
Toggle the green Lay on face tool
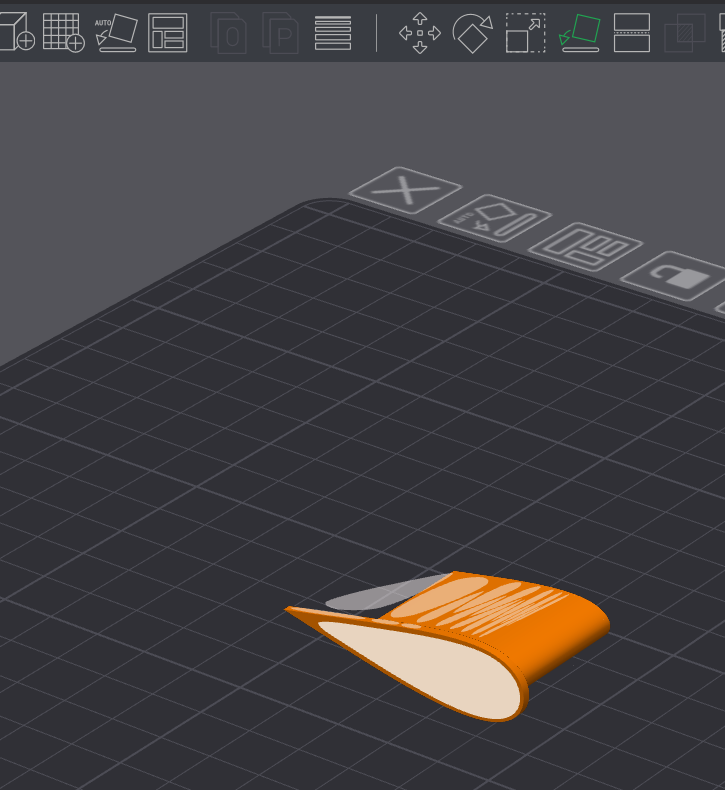[x=580, y=33]
